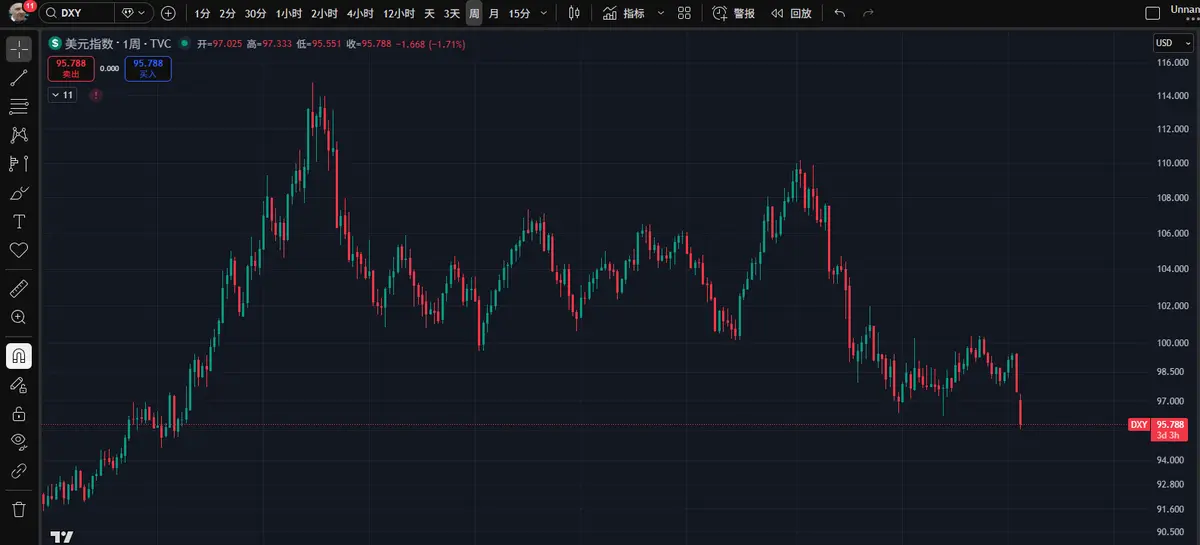Click the redo arrow
1200x545 pixels.
868,13
